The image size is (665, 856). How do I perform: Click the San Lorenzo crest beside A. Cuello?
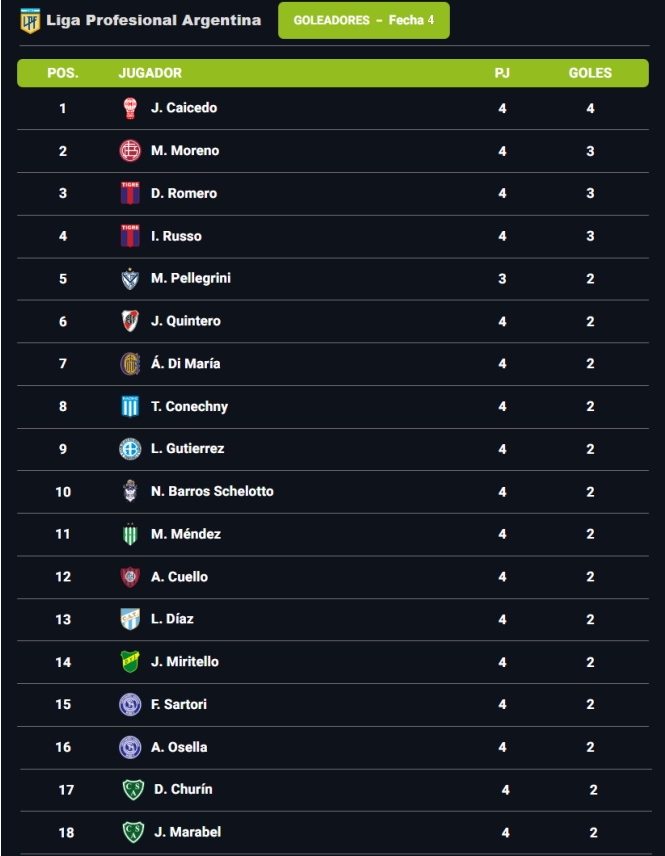(130, 577)
